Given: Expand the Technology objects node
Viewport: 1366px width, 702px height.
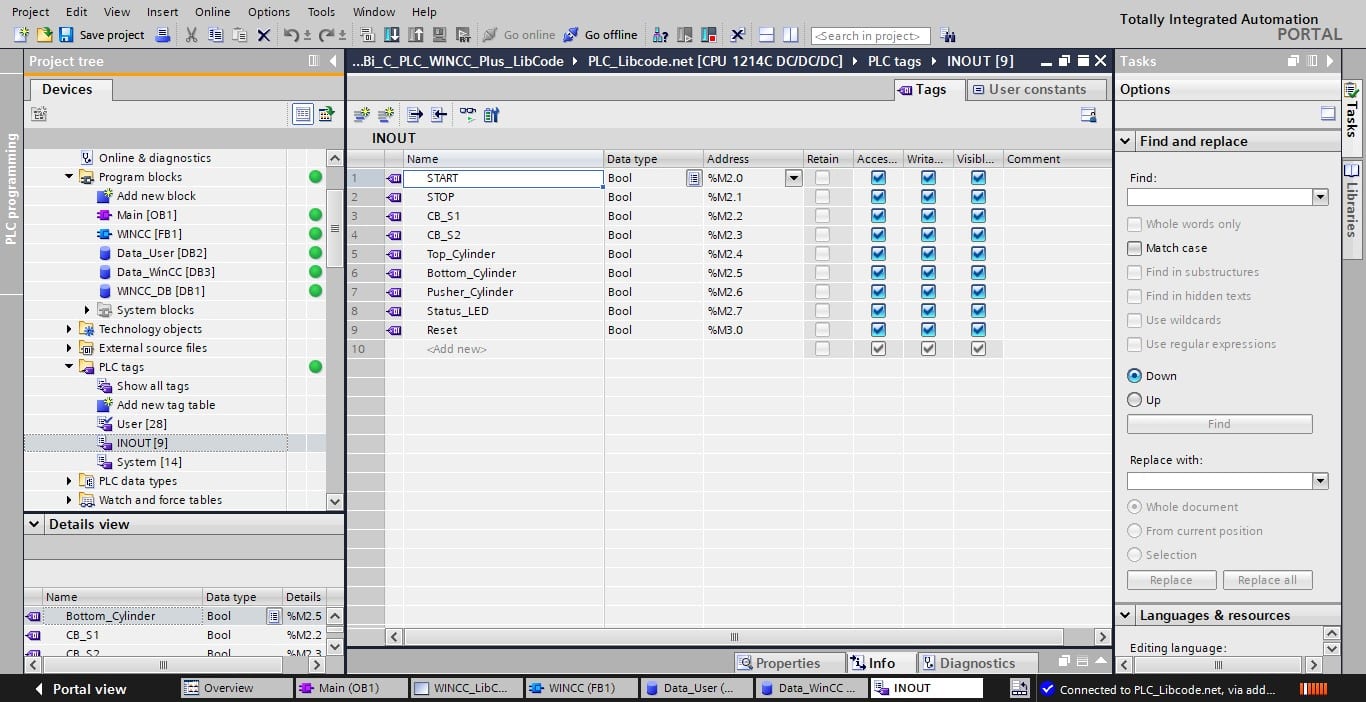Looking at the screenshot, I should [x=69, y=329].
